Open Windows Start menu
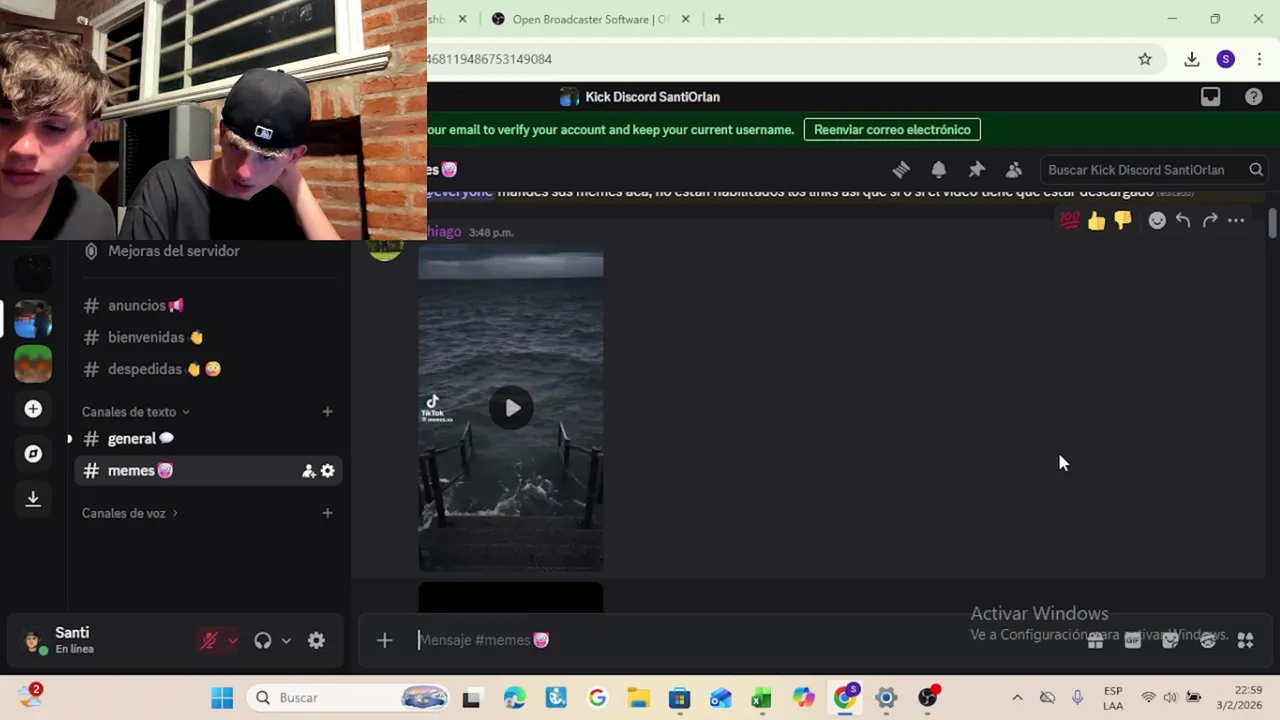Screen dimensions: 1280x720 point(222,698)
